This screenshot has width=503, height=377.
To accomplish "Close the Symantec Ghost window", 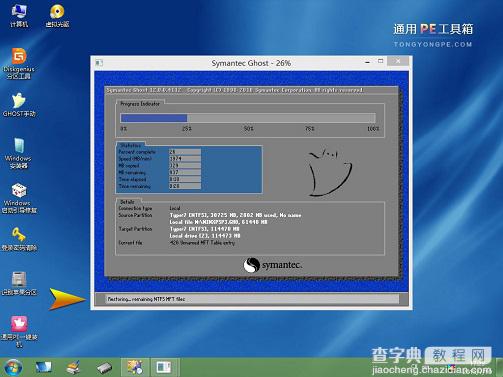I will [x=398, y=61].
